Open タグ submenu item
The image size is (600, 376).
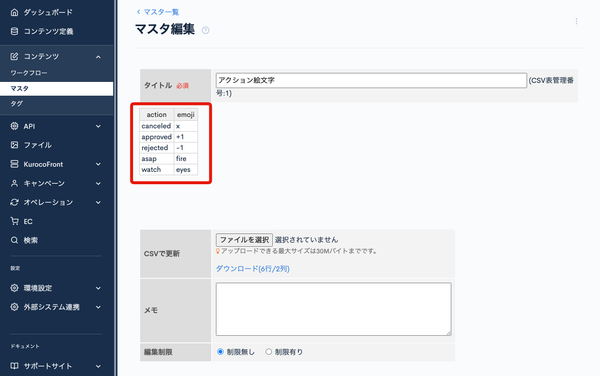point(16,104)
